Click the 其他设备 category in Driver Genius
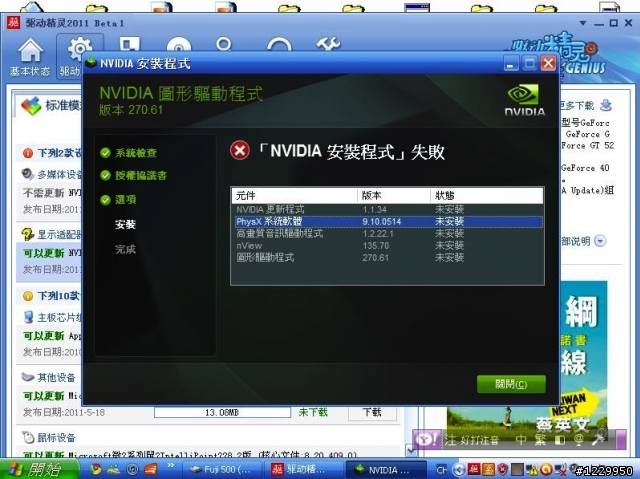This screenshot has width=640, height=479. pos(56,377)
